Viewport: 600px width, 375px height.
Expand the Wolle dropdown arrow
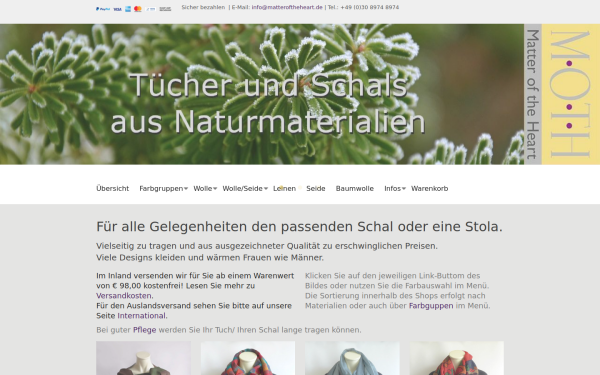(x=215, y=189)
